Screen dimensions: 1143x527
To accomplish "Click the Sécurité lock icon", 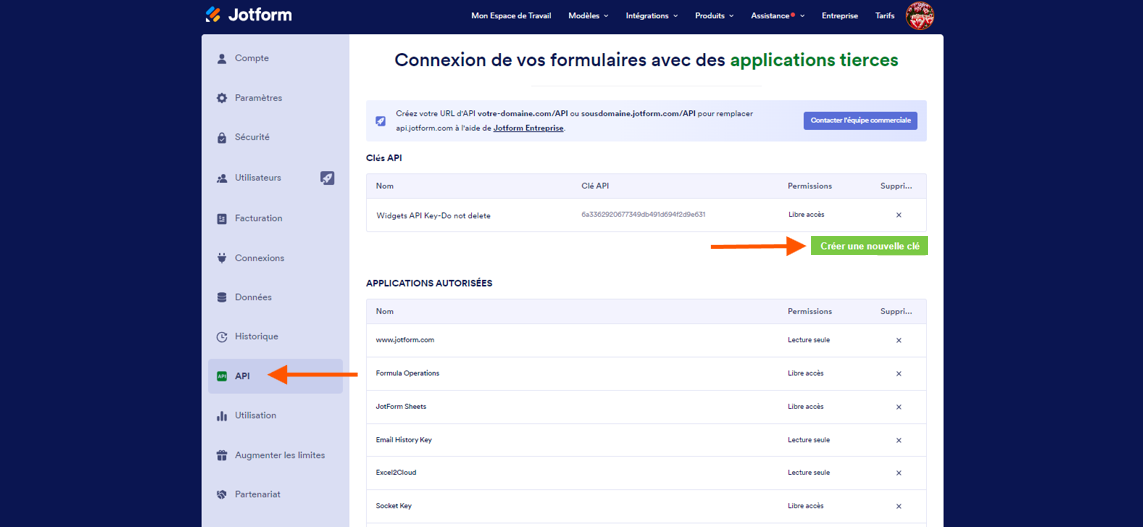I will 222,137.
